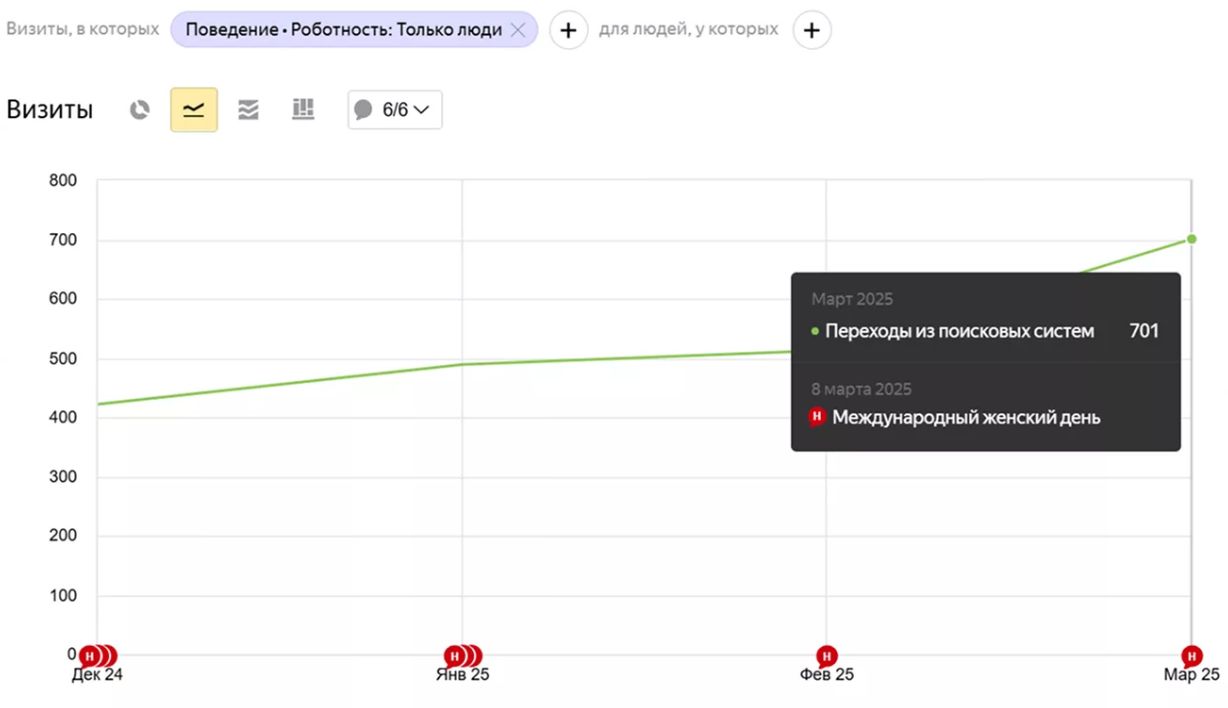Click the 'Янв 25' axis label
Screen dimensions: 1228x708
[x=463, y=676]
